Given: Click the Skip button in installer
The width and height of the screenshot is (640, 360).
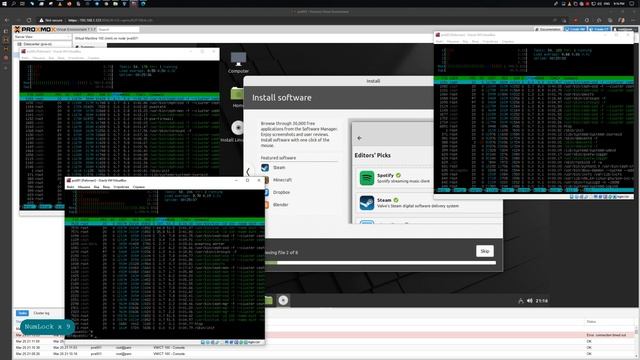Looking at the screenshot, I should [x=484, y=251].
